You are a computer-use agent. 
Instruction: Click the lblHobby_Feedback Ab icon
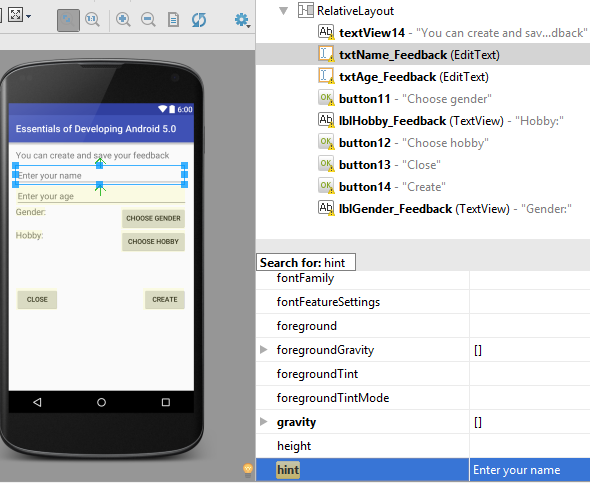pyautogui.click(x=326, y=120)
